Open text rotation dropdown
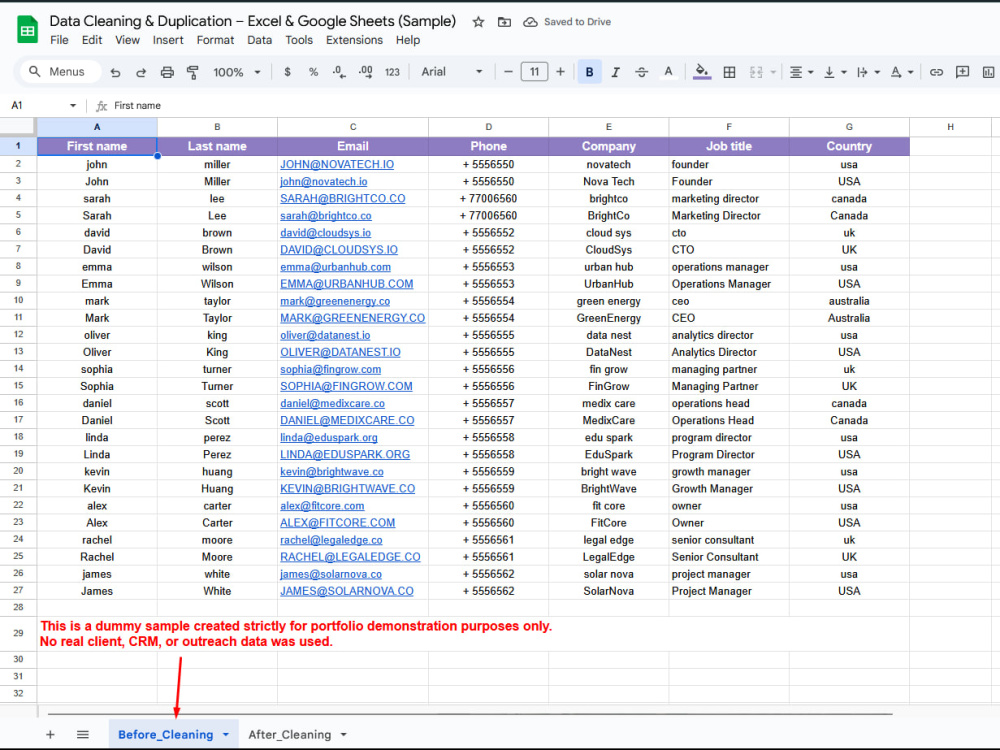 pos(902,72)
